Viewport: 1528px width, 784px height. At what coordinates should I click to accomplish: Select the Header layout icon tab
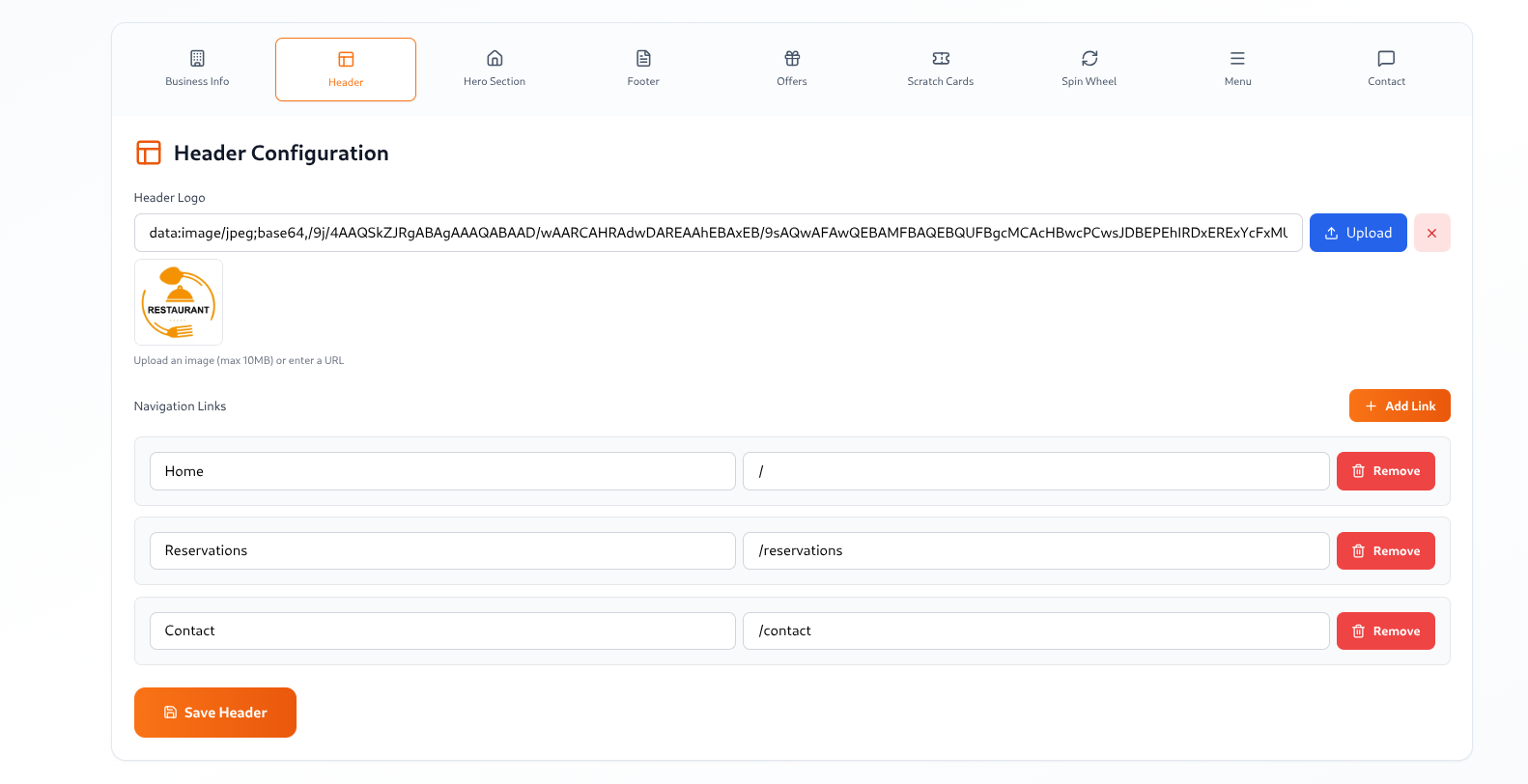(346, 60)
